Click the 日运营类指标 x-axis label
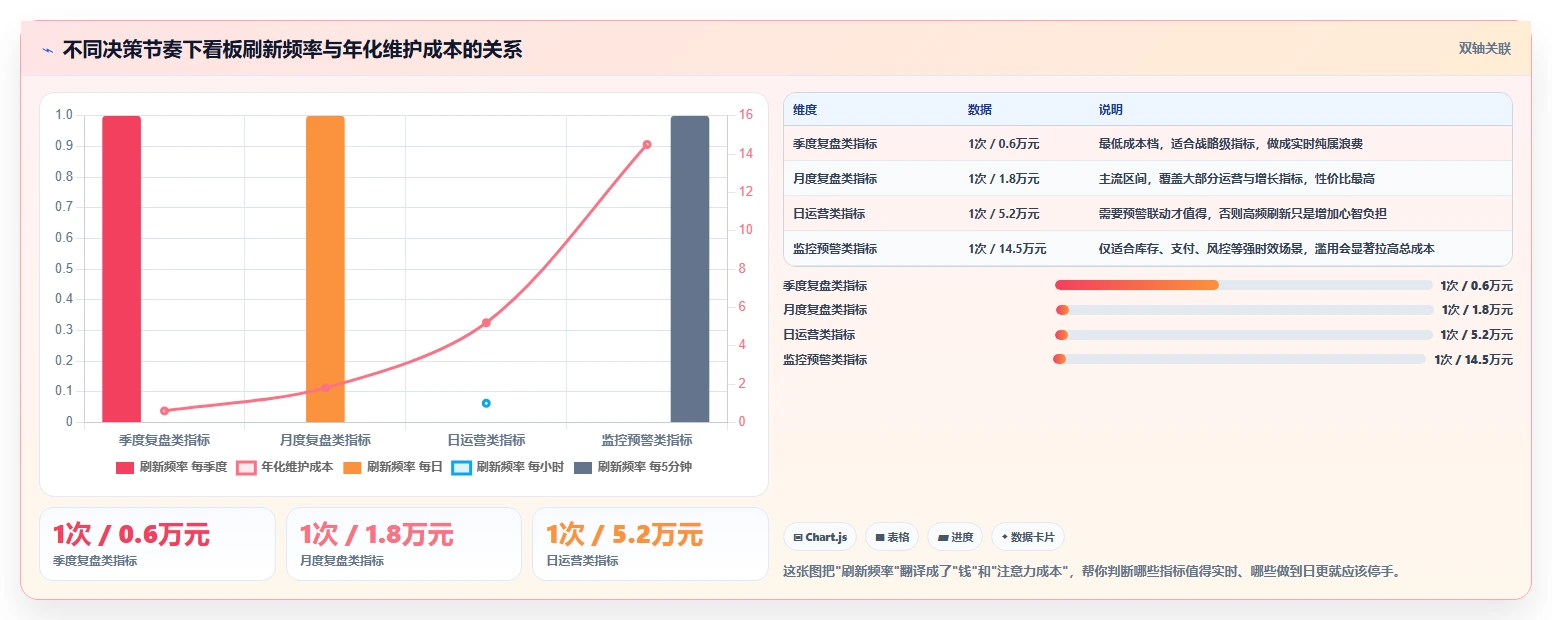The height and width of the screenshot is (620, 1552). point(486,440)
